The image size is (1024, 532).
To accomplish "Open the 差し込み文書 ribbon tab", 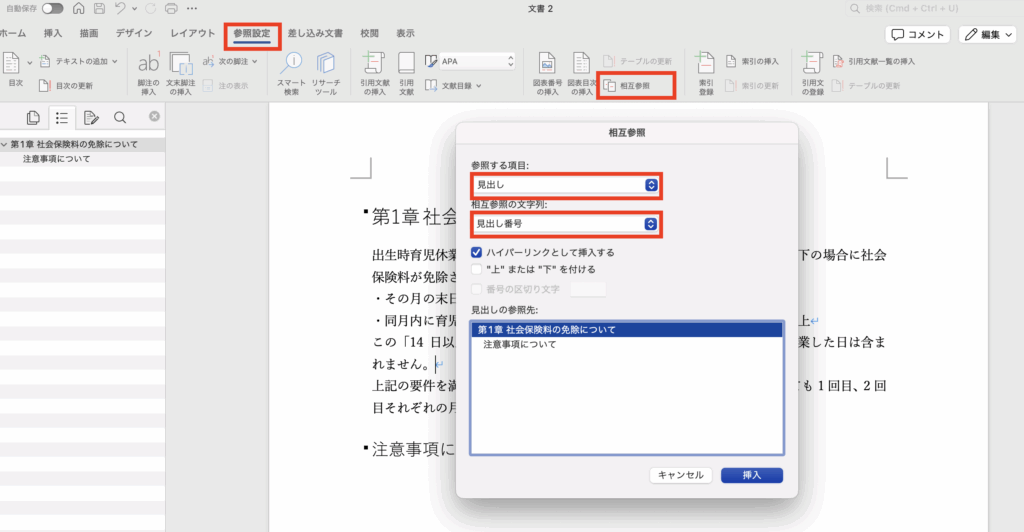I will pyautogui.click(x=313, y=33).
